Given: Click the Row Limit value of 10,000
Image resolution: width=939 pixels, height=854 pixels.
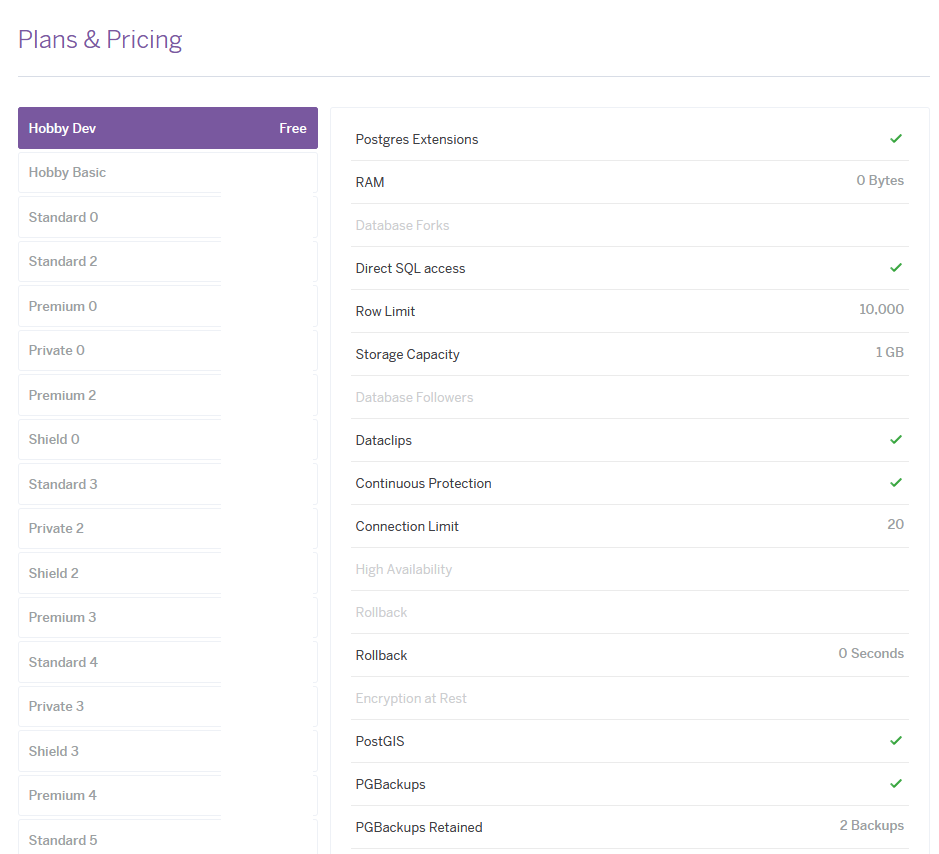Looking at the screenshot, I should point(881,311).
